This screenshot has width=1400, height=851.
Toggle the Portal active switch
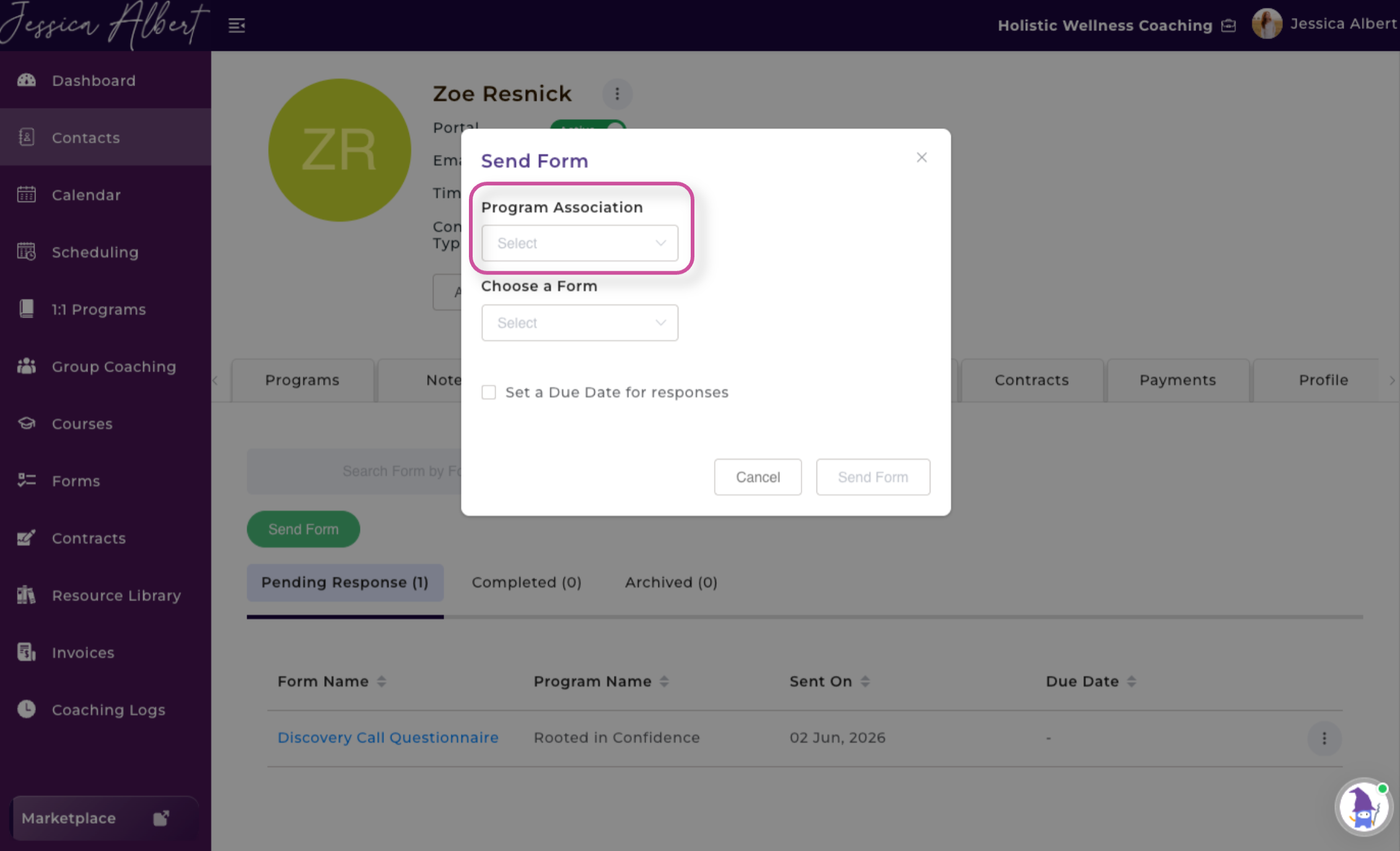pyautogui.click(x=588, y=126)
